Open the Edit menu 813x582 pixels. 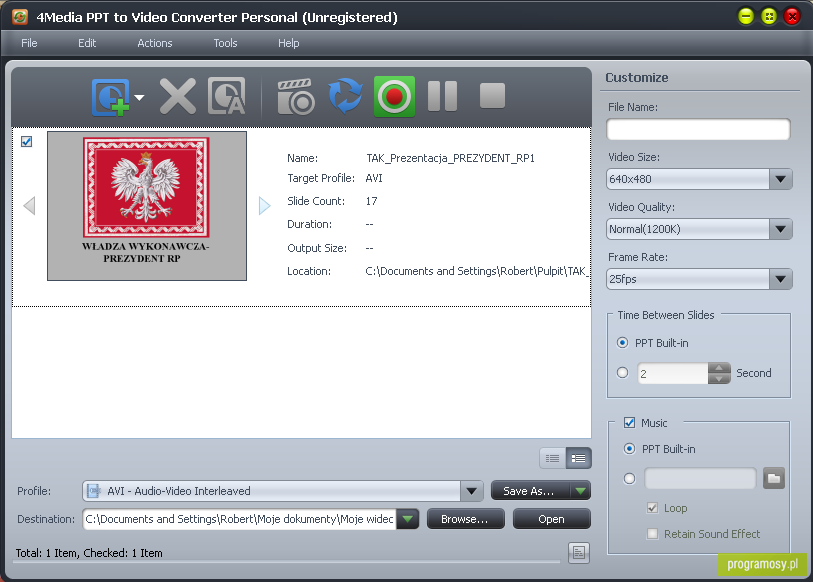[x=87, y=43]
